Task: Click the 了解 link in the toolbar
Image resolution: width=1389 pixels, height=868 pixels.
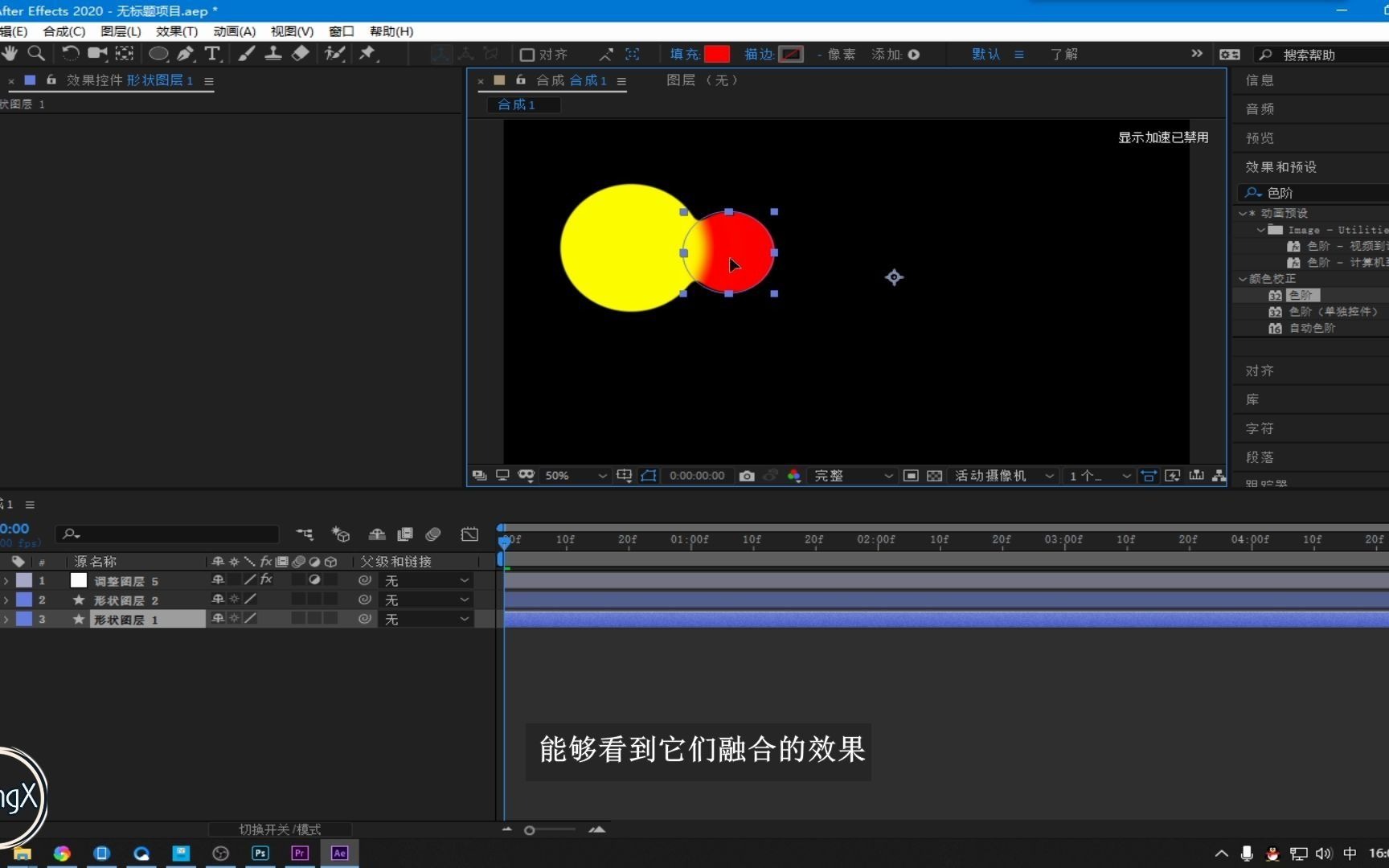Action: [x=1063, y=54]
